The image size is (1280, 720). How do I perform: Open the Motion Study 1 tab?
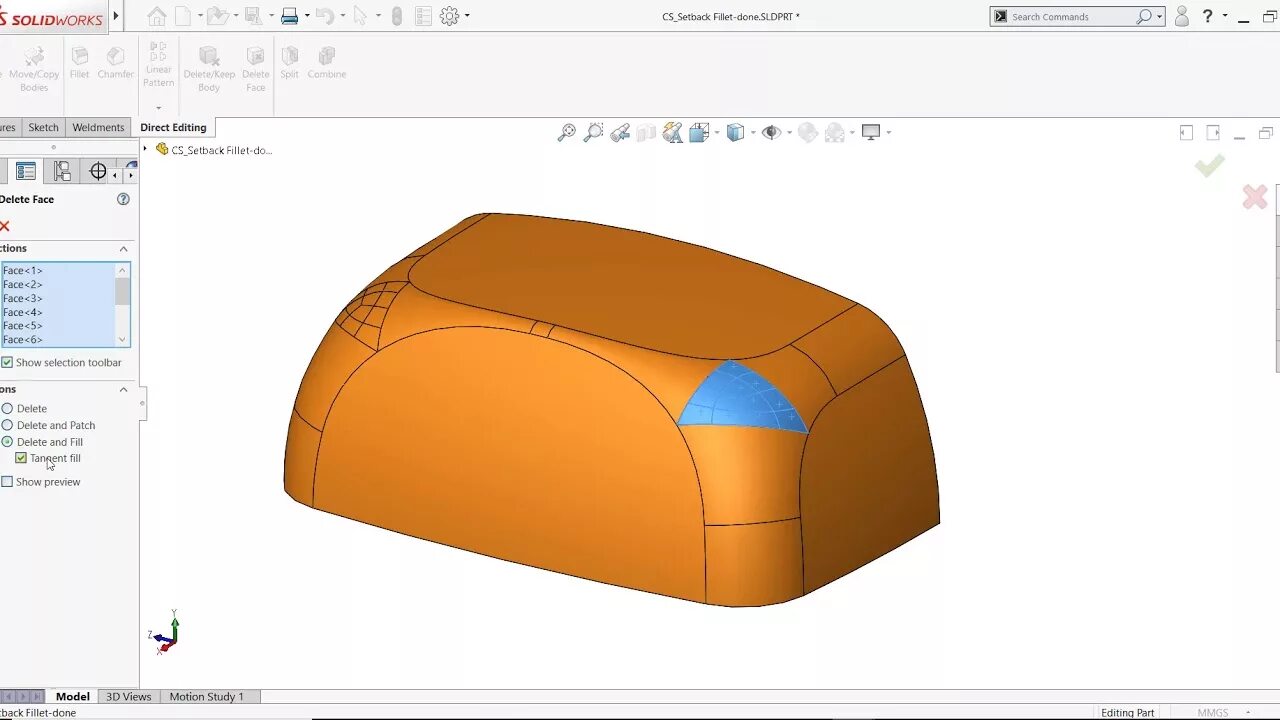tap(208, 696)
